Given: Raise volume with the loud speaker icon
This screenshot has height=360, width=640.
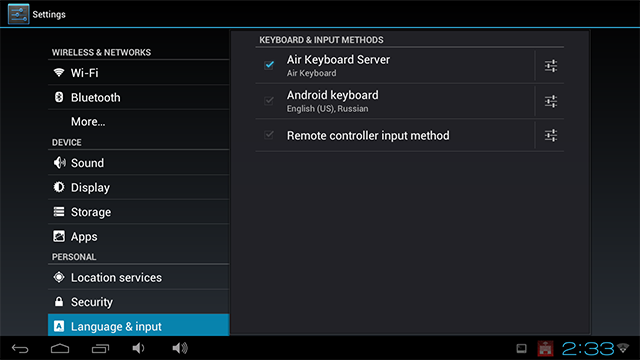Looking at the screenshot, I should (180, 348).
